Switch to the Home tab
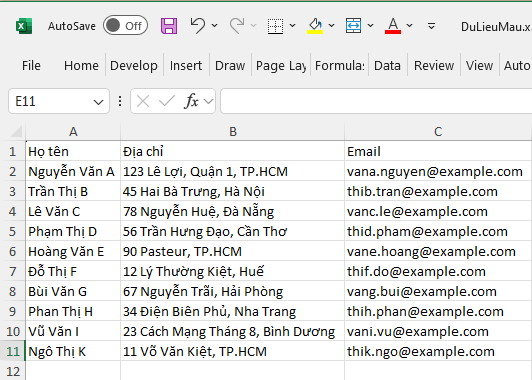 (81, 65)
